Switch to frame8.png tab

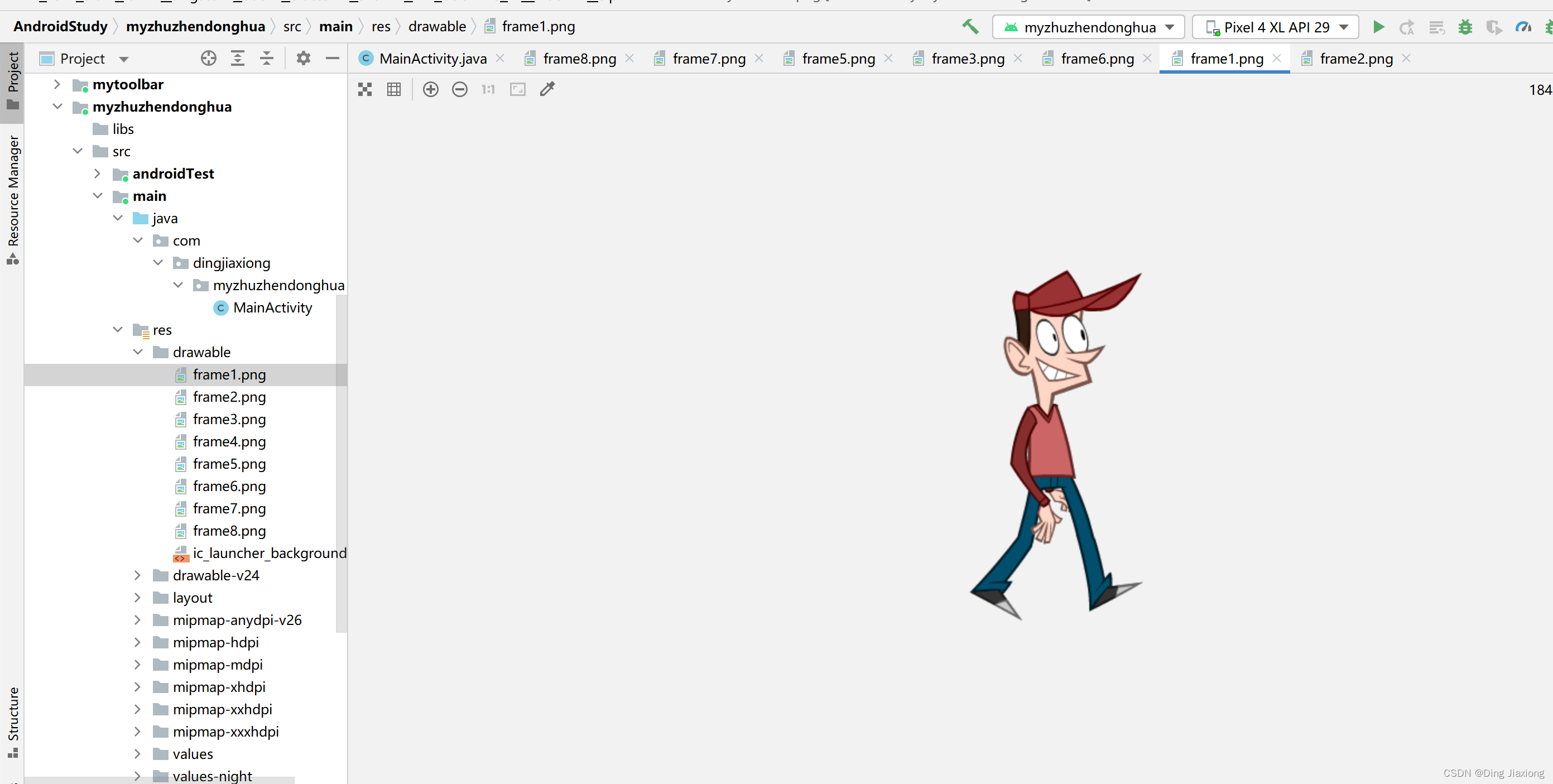[x=579, y=59]
